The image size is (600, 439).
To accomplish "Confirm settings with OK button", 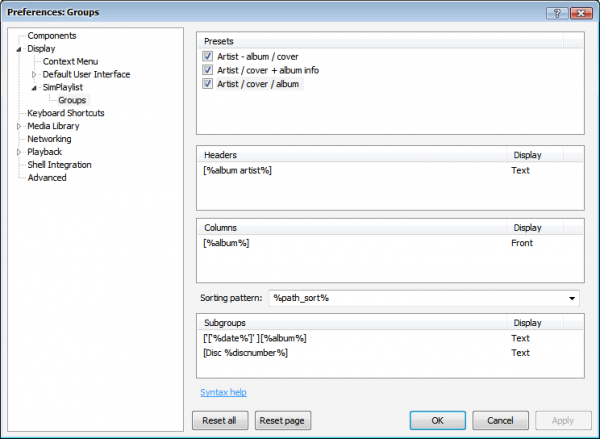I will pos(437,421).
